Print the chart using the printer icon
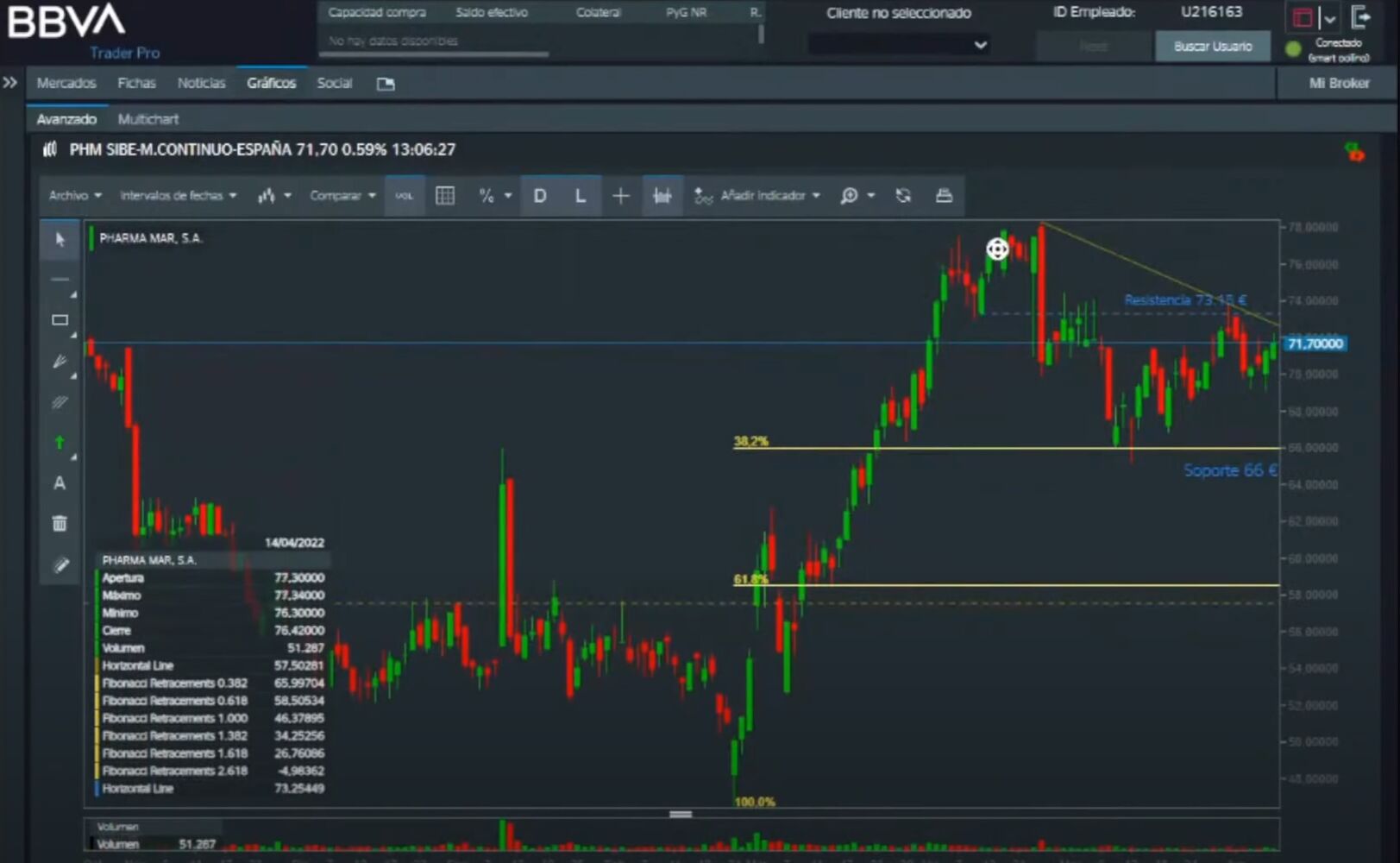 (x=944, y=196)
